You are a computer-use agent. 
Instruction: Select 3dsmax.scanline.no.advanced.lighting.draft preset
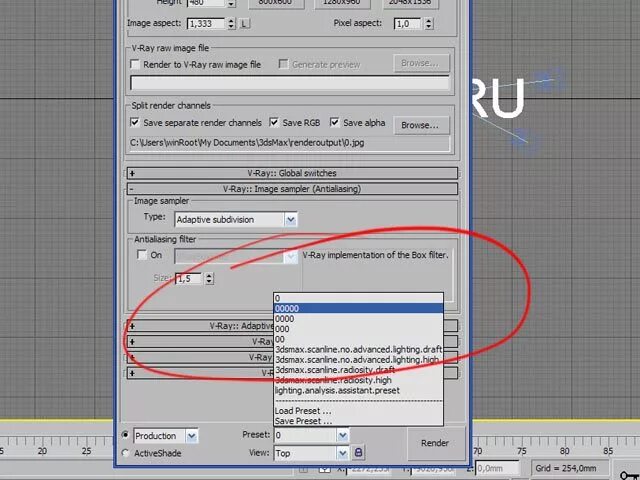[358, 349]
